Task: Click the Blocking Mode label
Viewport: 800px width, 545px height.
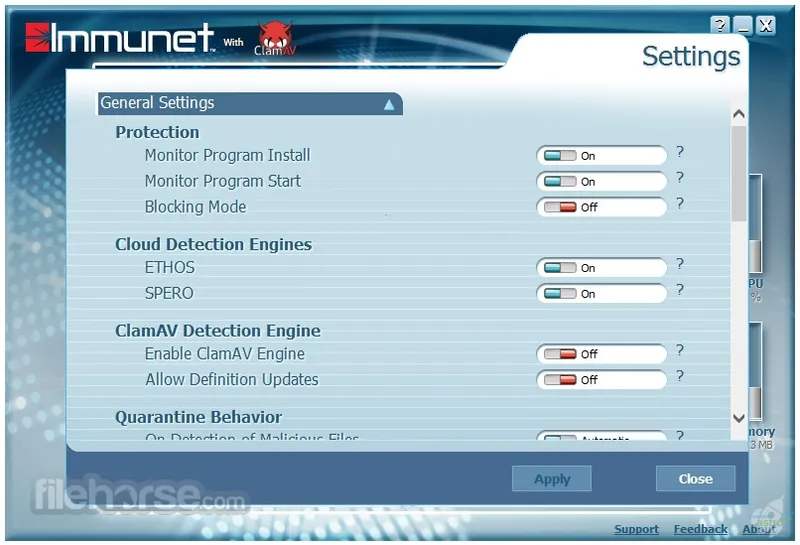Action: click(x=195, y=207)
